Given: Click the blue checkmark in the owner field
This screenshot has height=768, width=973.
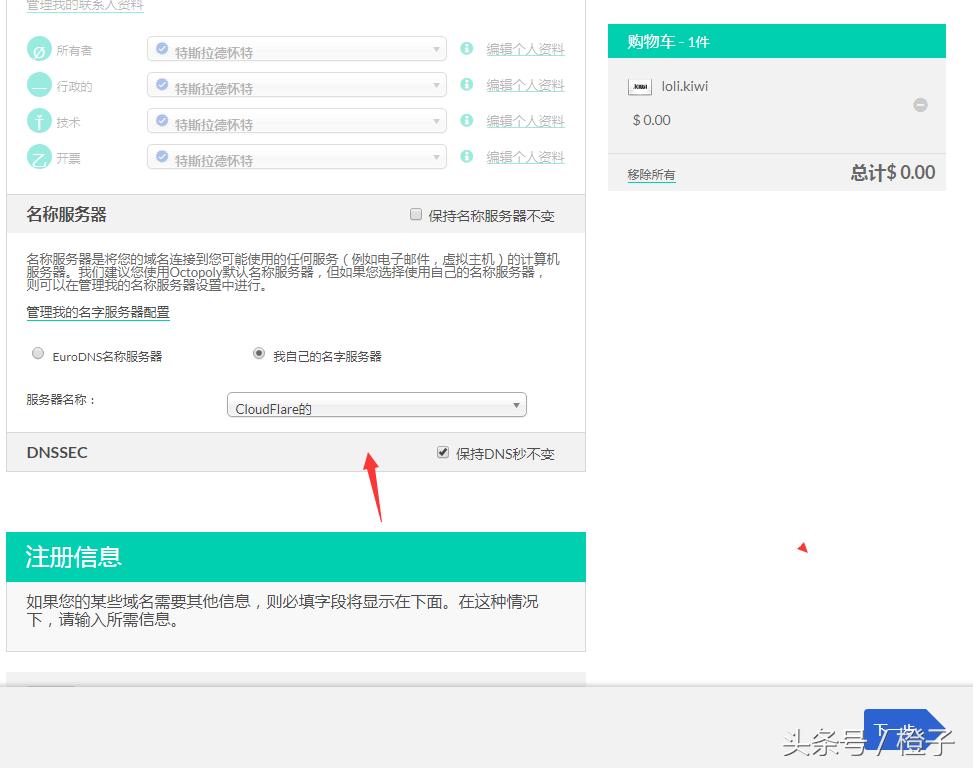Looking at the screenshot, I should pyautogui.click(x=163, y=49).
